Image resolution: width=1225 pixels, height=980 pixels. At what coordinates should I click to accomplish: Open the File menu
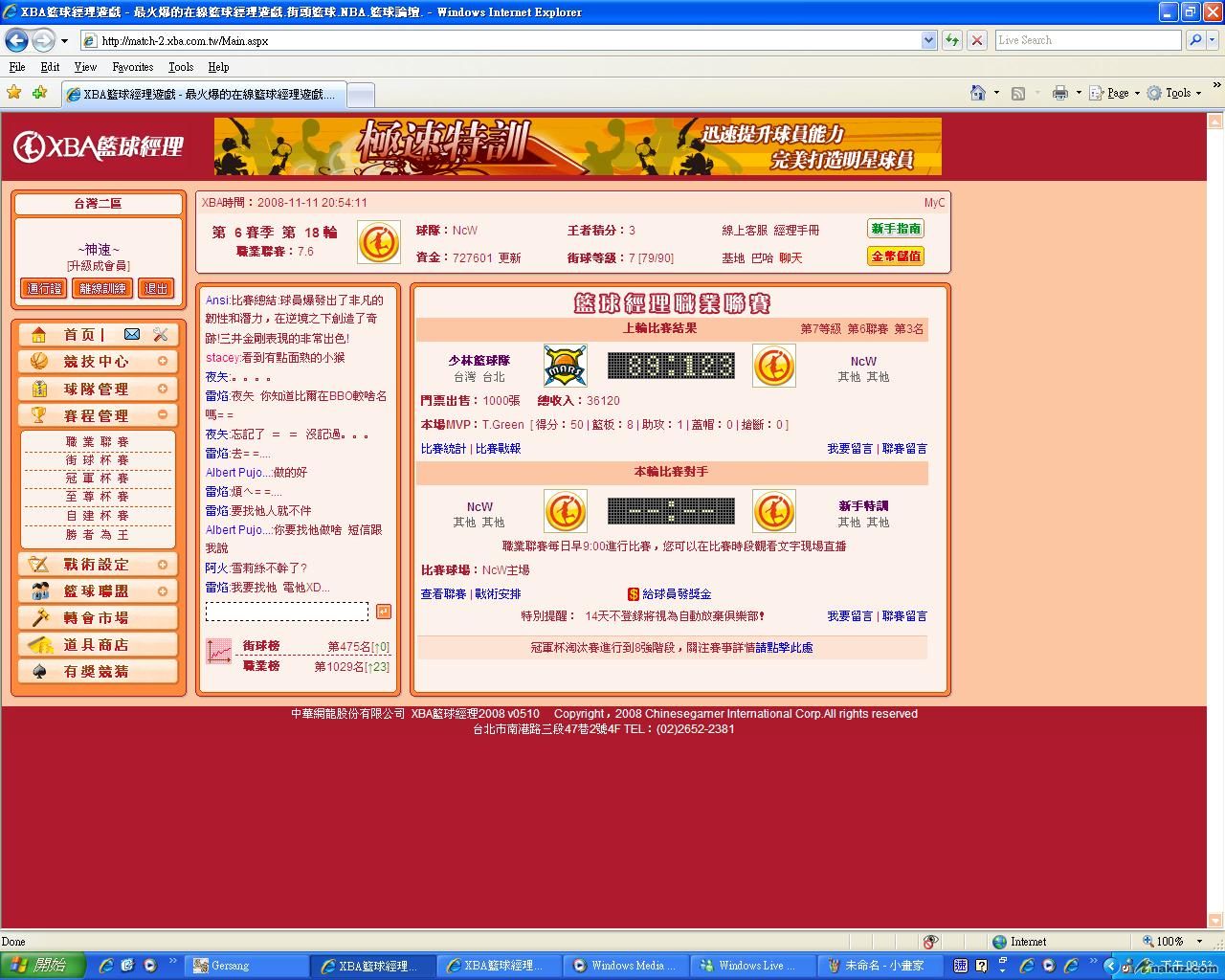click(17, 67)
